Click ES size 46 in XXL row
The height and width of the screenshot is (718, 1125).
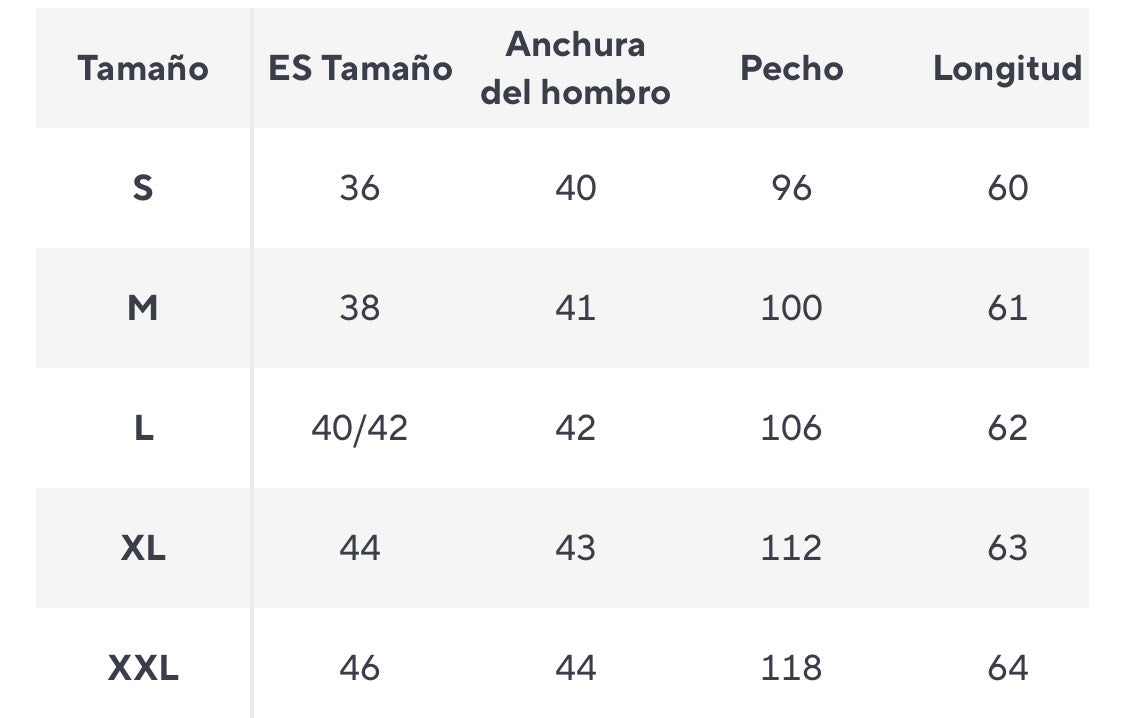(360, 667)
